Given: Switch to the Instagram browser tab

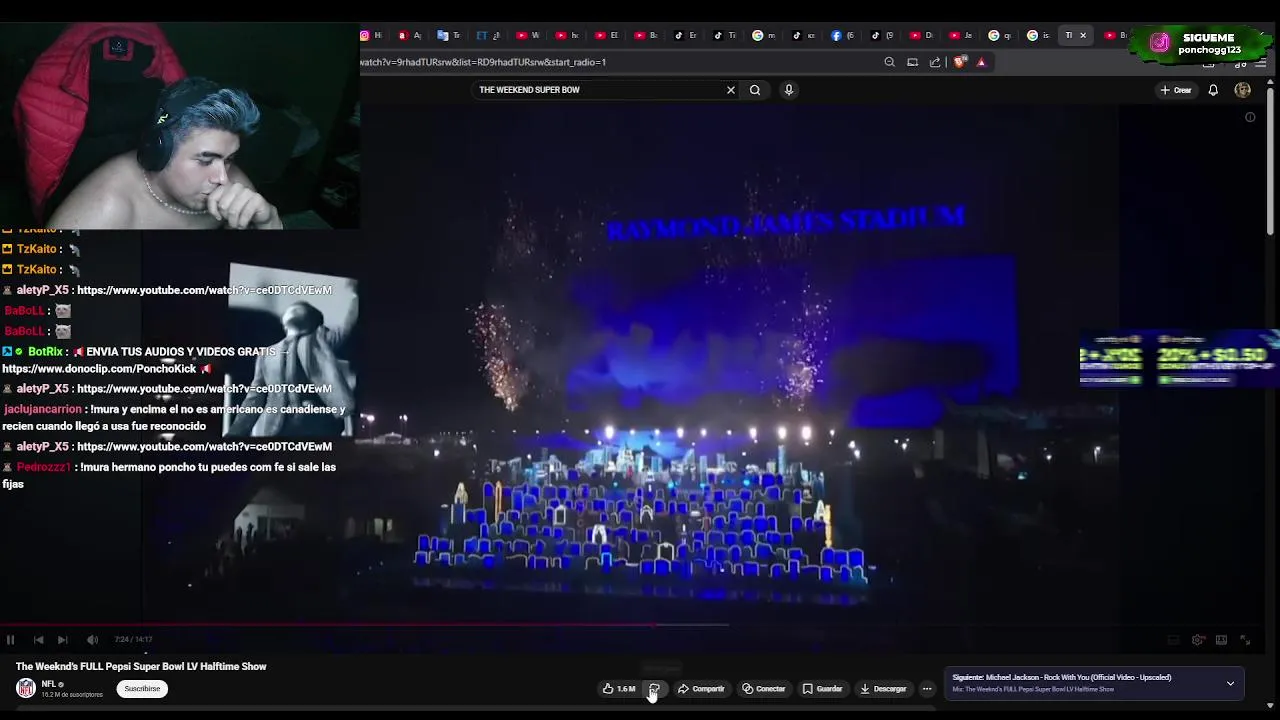Looking at the screenshot, I should coord(371,35).
